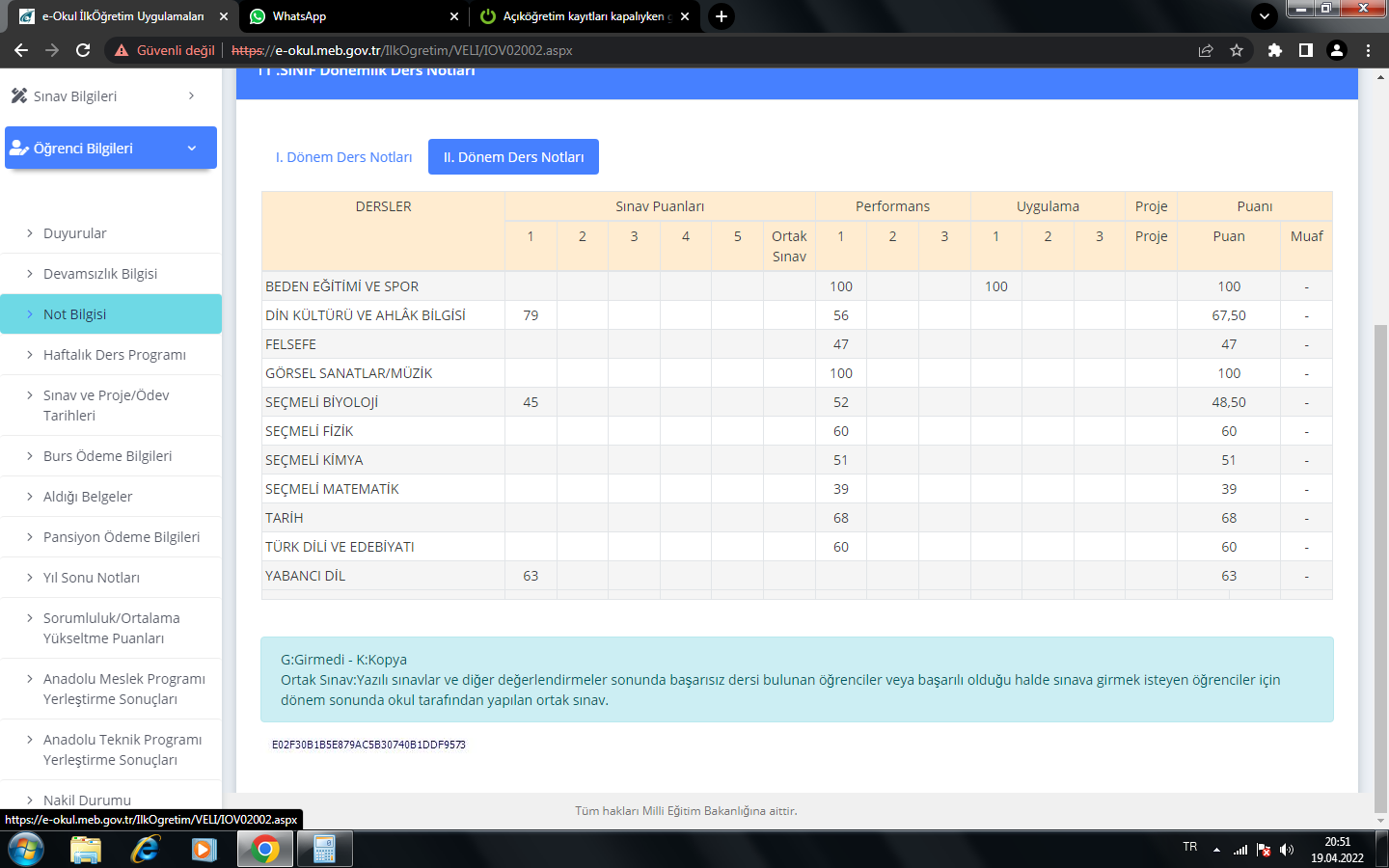Open a new browser tab
Image resolution: width=1389 pixels, height=868 pixels.
coord(721,16)
